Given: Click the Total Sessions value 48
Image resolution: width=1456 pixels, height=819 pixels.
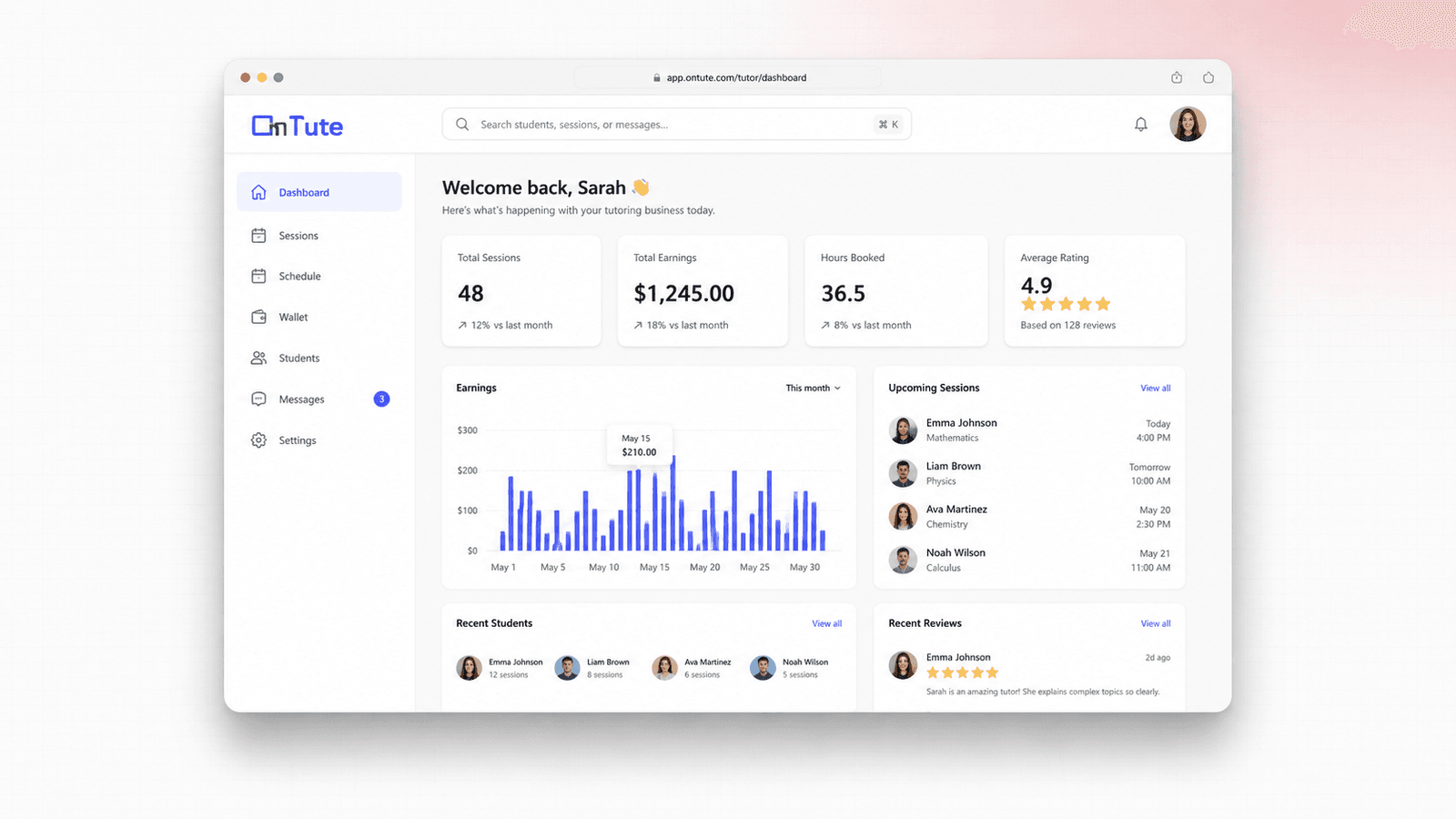Looking at the screenshot, I should point(470,294).
